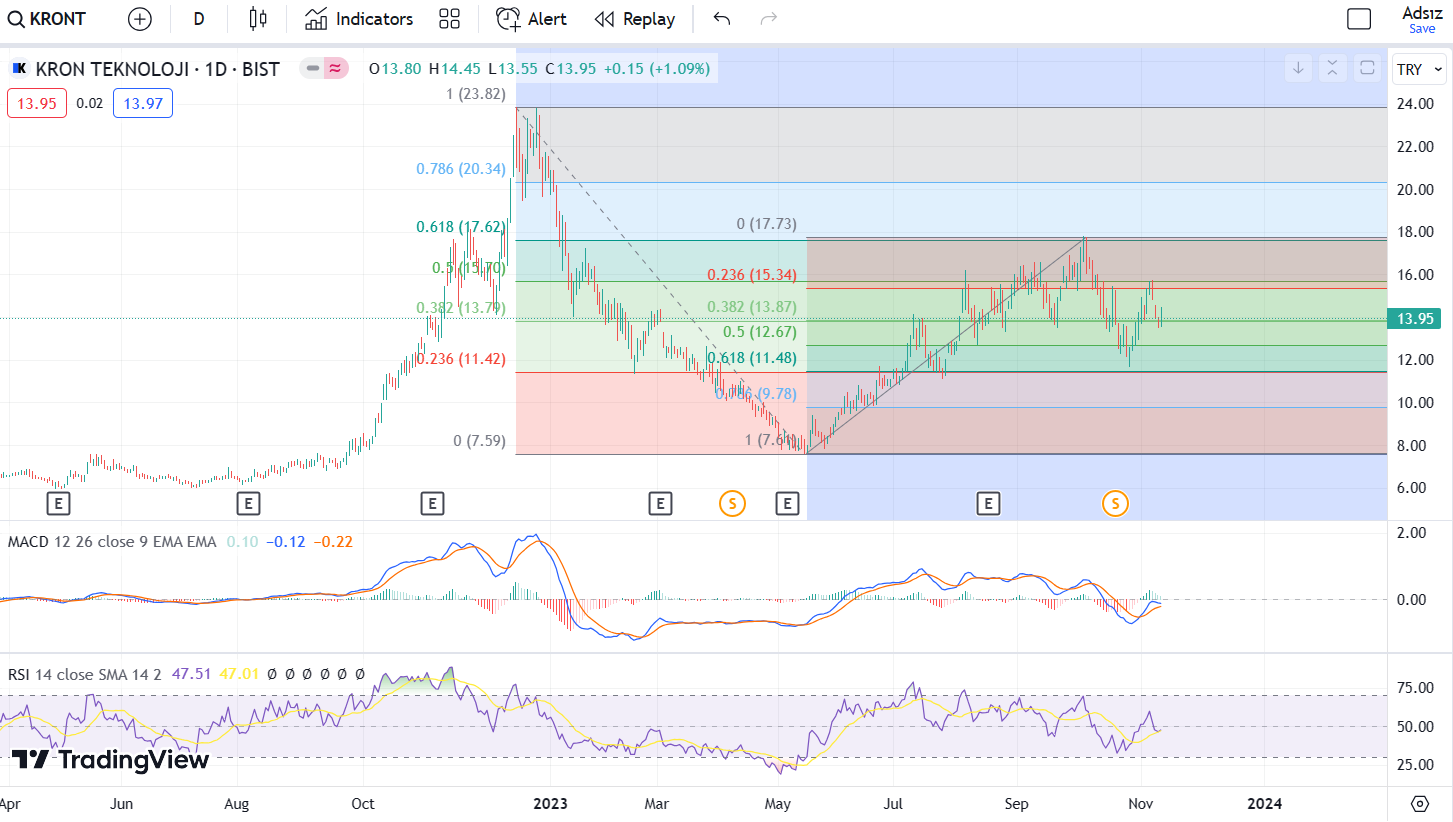The image size is (1453, 822).
Task: Click the earnings E marker in mid-August 2023
Action: pyautogui.click(x=988, y=503)
